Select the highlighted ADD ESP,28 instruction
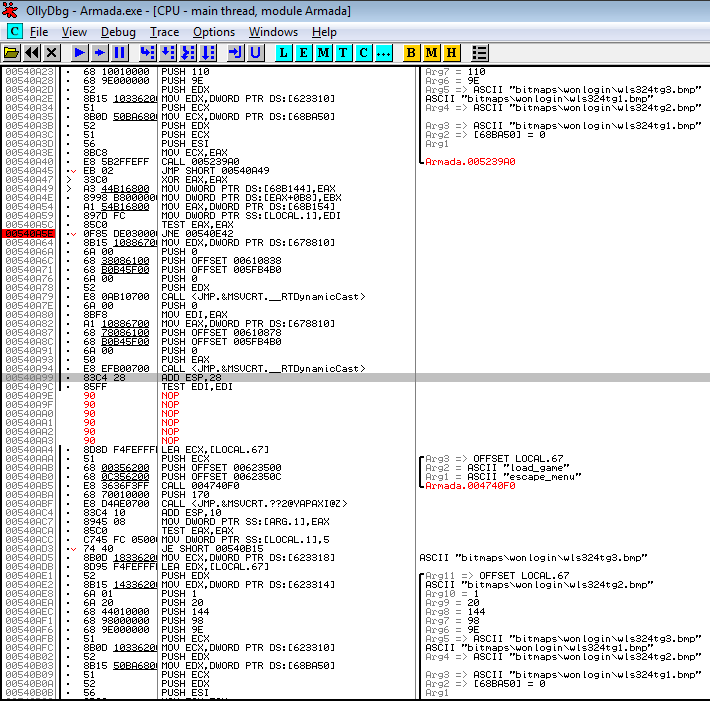This screenshot has height=701, width=710. pos(192,378)
